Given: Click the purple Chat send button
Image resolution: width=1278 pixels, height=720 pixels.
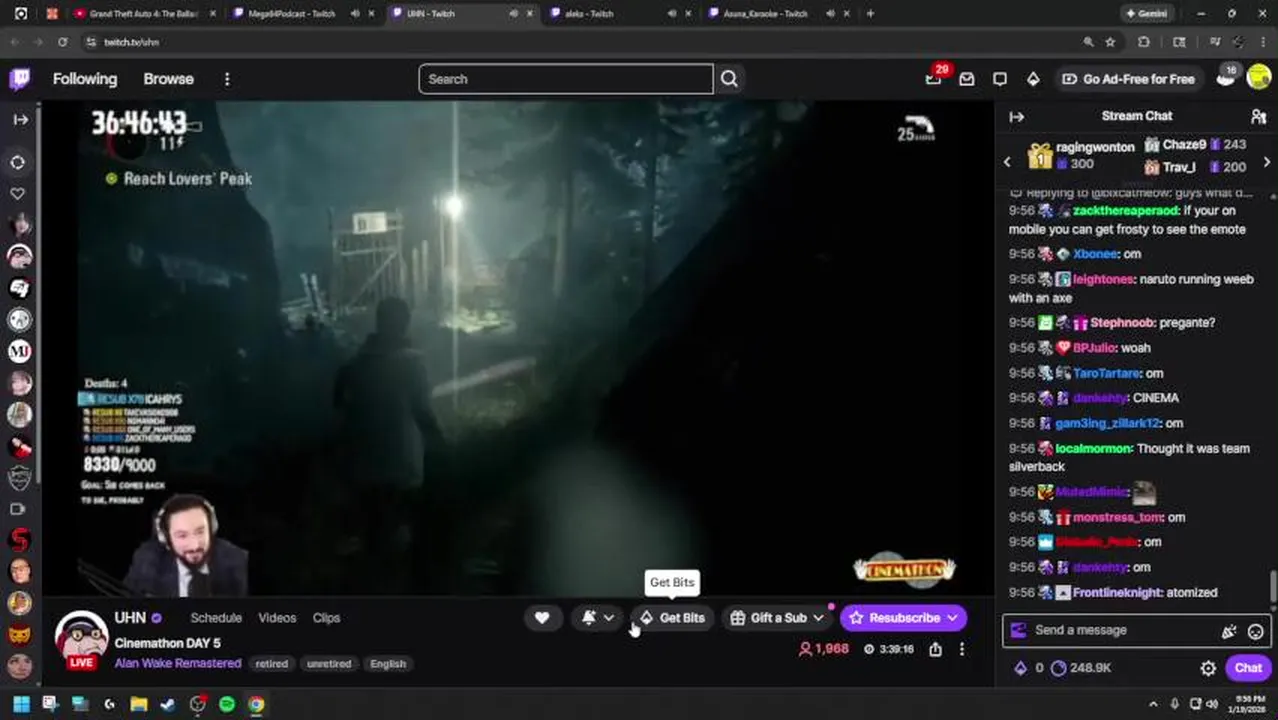Looking at the screenshot, I should click(1248, 668).
